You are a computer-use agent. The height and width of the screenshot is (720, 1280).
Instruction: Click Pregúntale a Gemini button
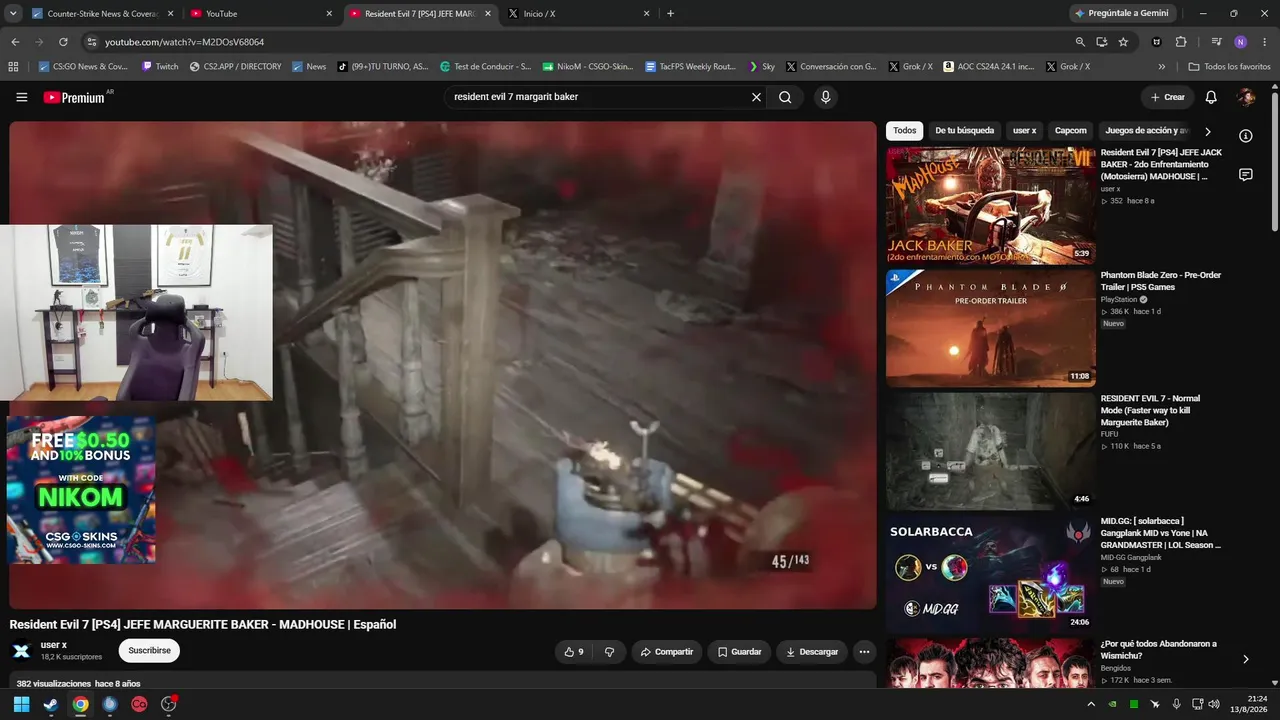pyautogui.click(x=1121, y=14)
